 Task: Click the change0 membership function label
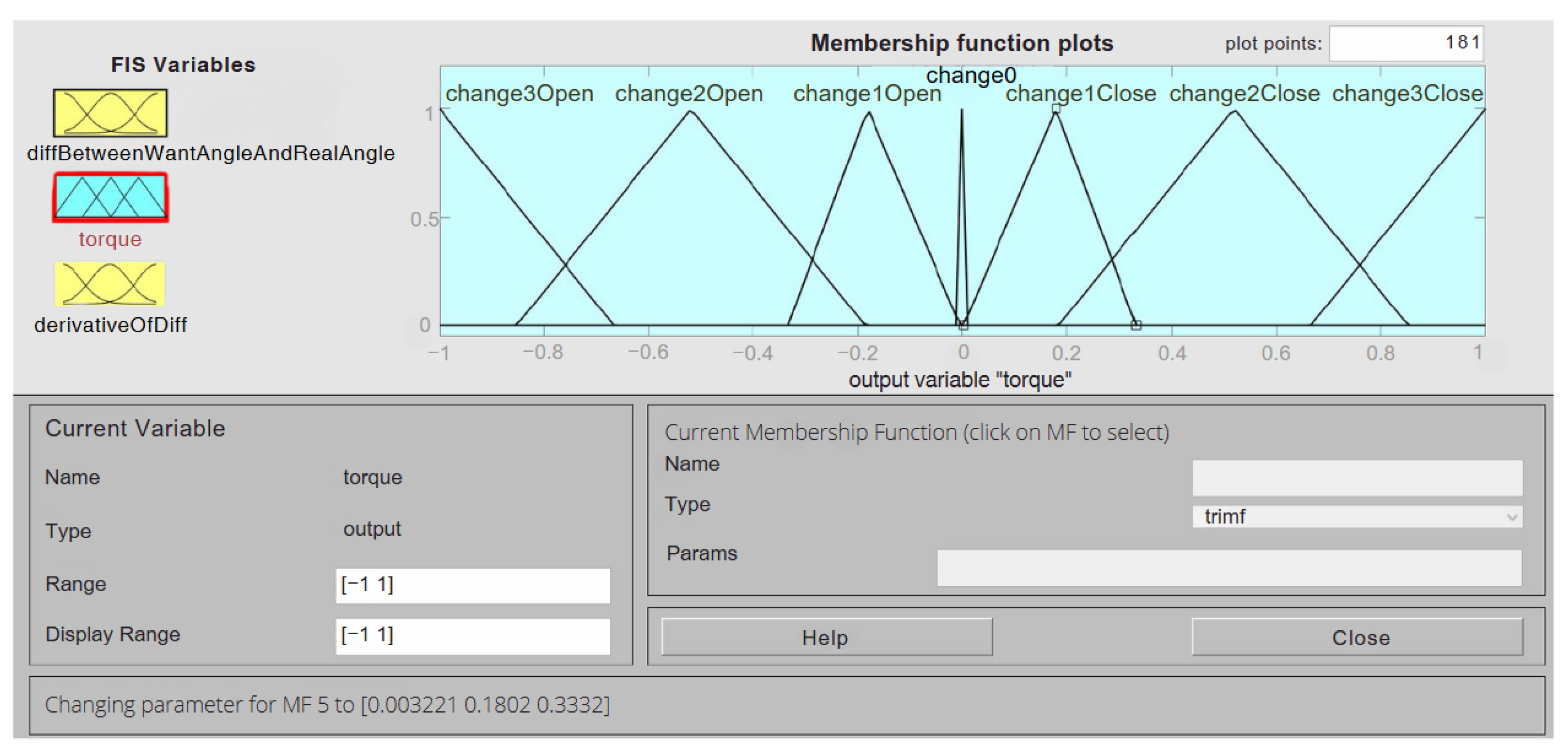pos(971,76)
